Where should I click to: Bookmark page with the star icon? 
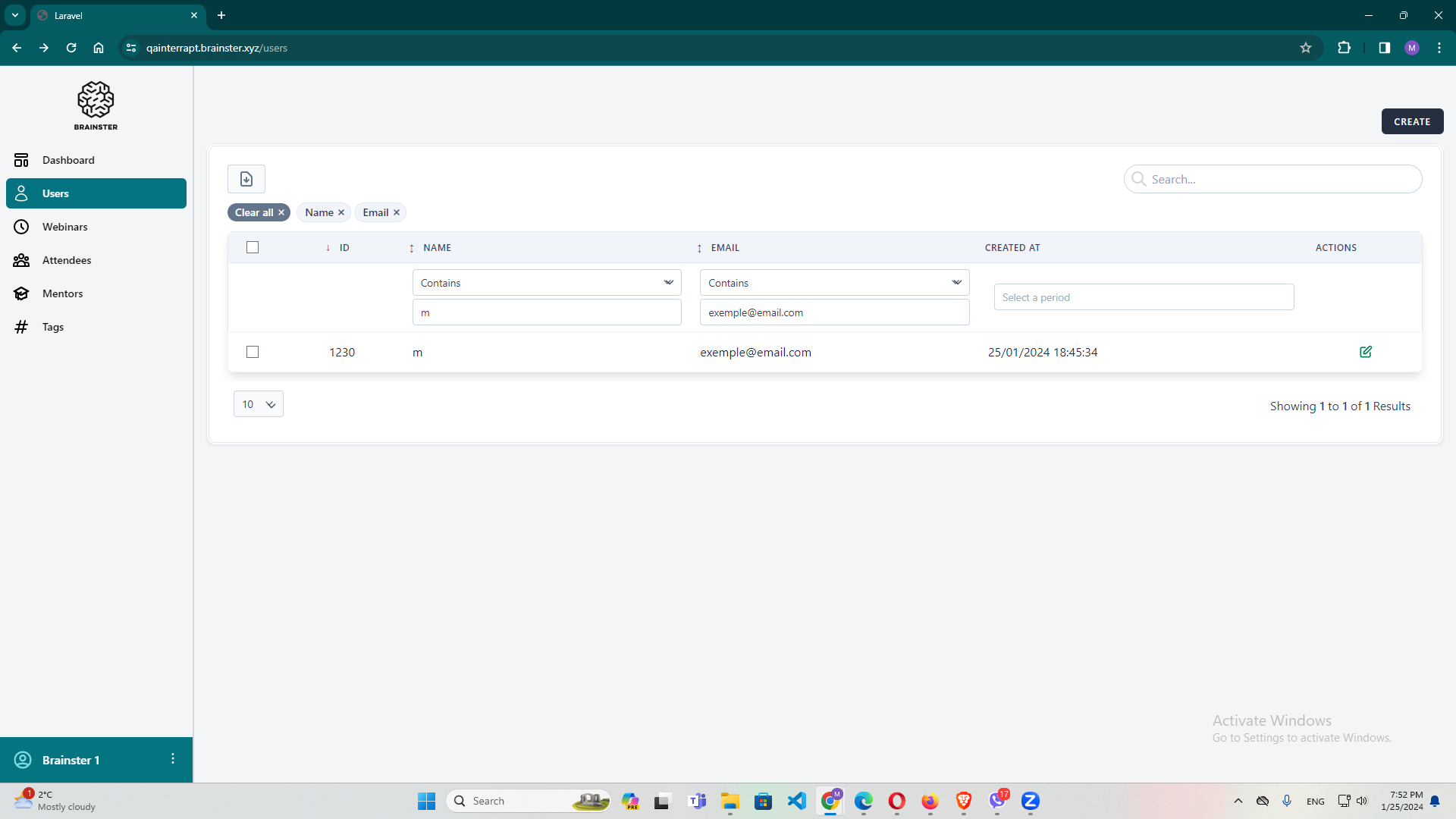pyautogui.click(x=1306, y=48)
